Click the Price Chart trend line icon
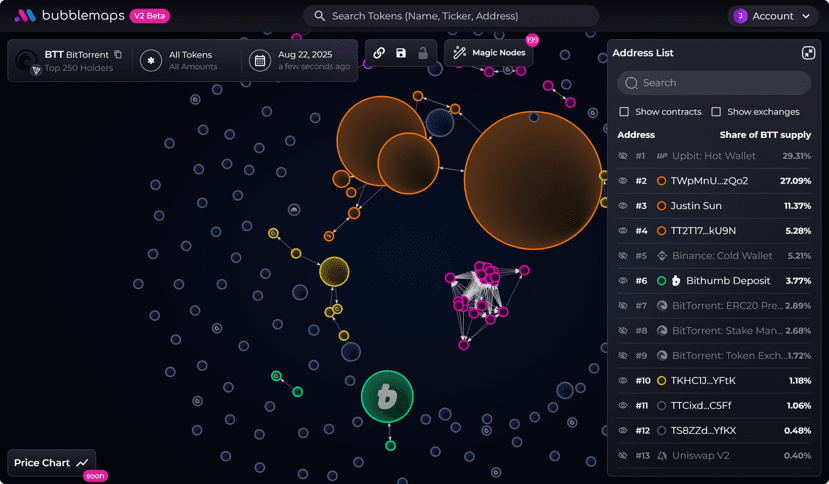Viewport: 829px width, 484px height. click(82, 463)
